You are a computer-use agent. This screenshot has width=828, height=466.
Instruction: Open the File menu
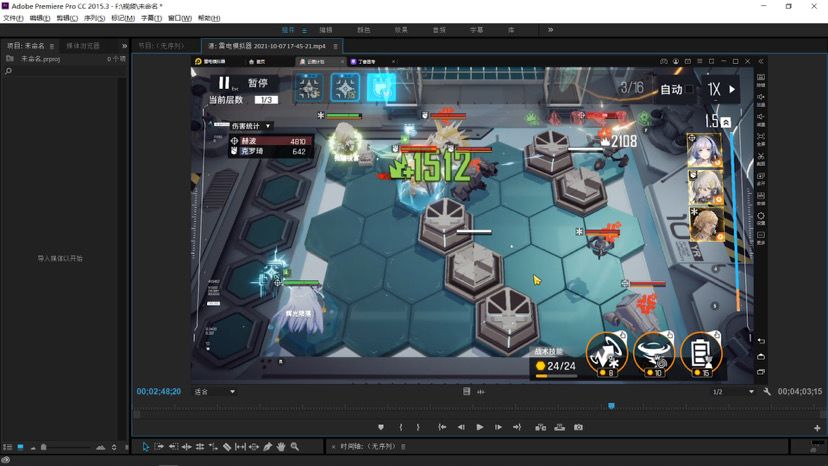(x=13, y=18)
